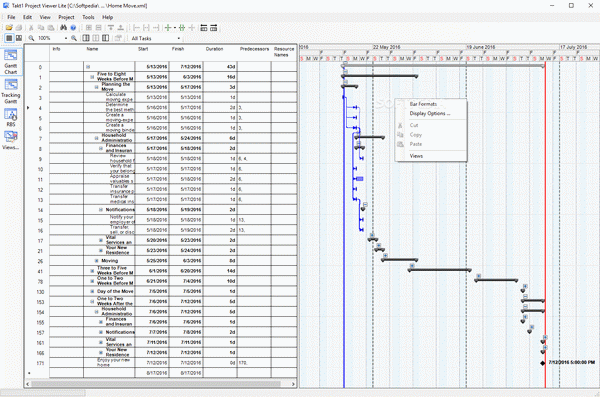Click the move-to-top arrow toolbar icon
The image size is (600, 397).
111,28
